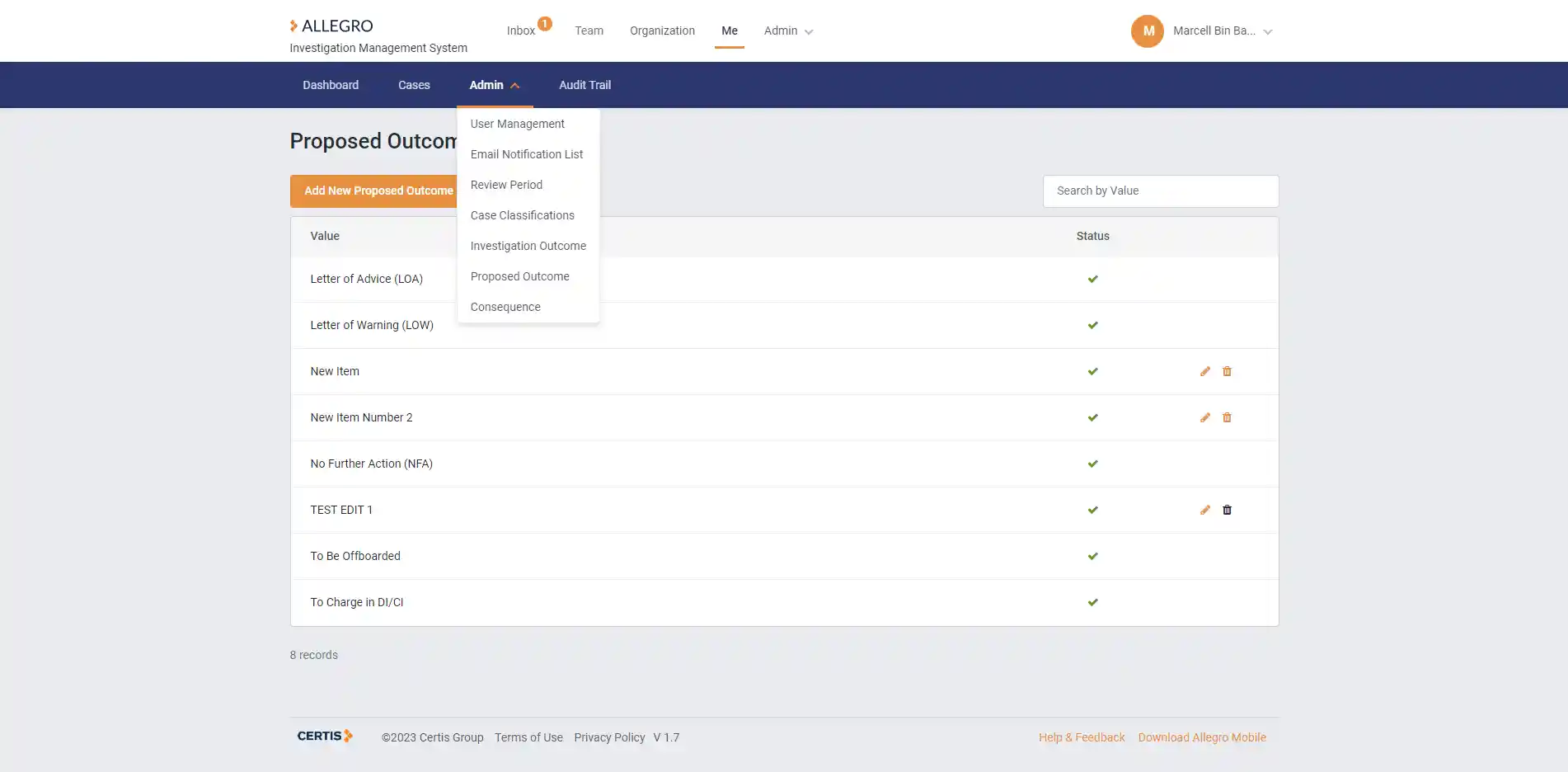Image resolution: width=1568 pixels, height=772 pixels.
Task: Click the Certis footer logo
Action: tap(325, 736)
